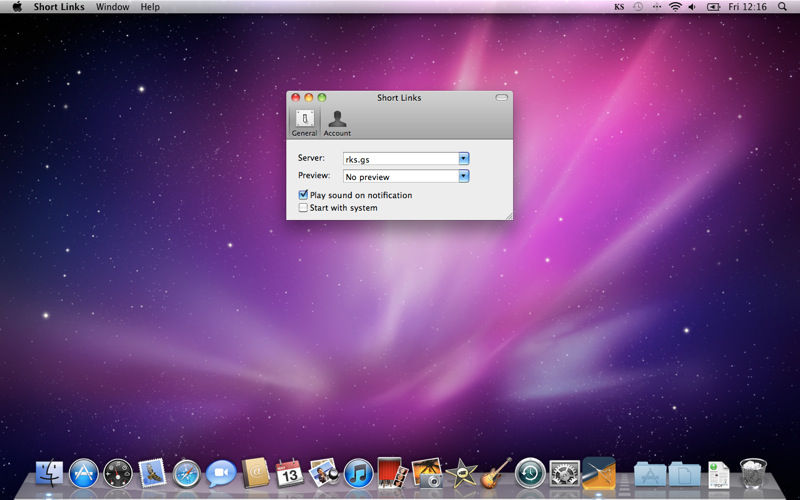Open the Short Links application menu

59,7
